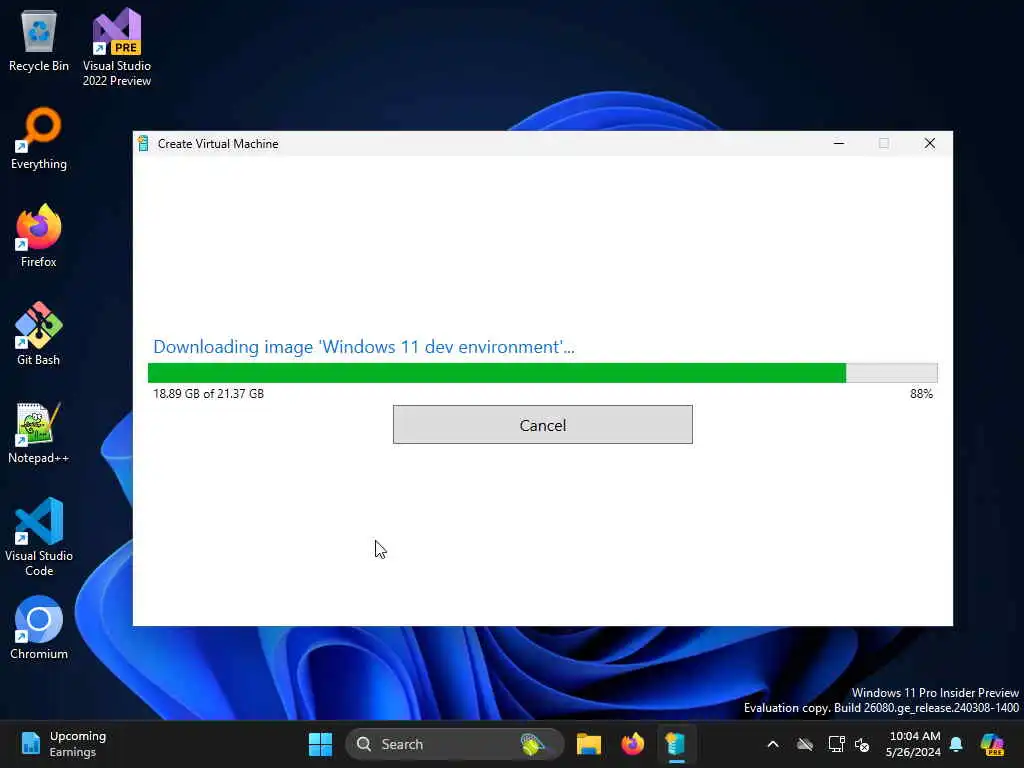Select the Chromium desktop shortcut

coord(39,628)
